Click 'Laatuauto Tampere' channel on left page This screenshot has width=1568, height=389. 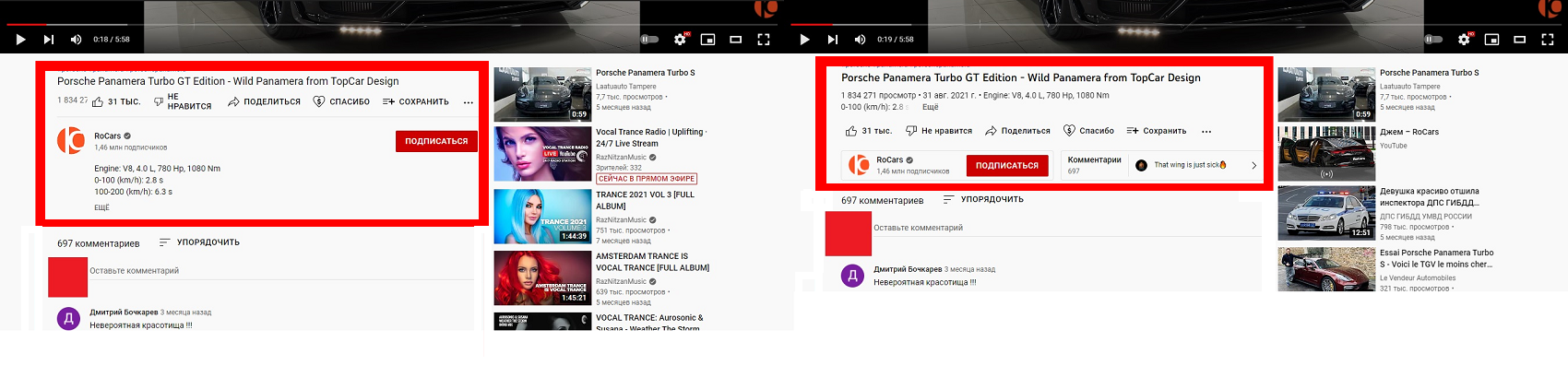tap(626, 87)
